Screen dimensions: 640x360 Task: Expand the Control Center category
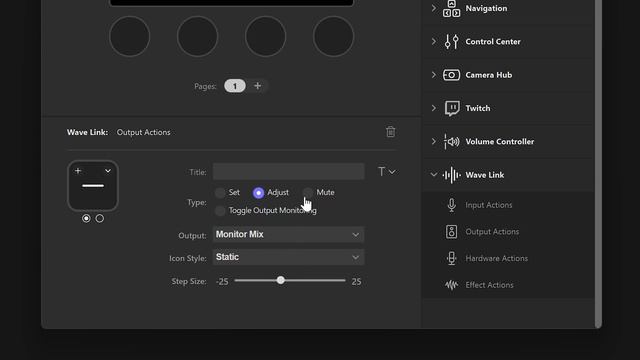433,42
